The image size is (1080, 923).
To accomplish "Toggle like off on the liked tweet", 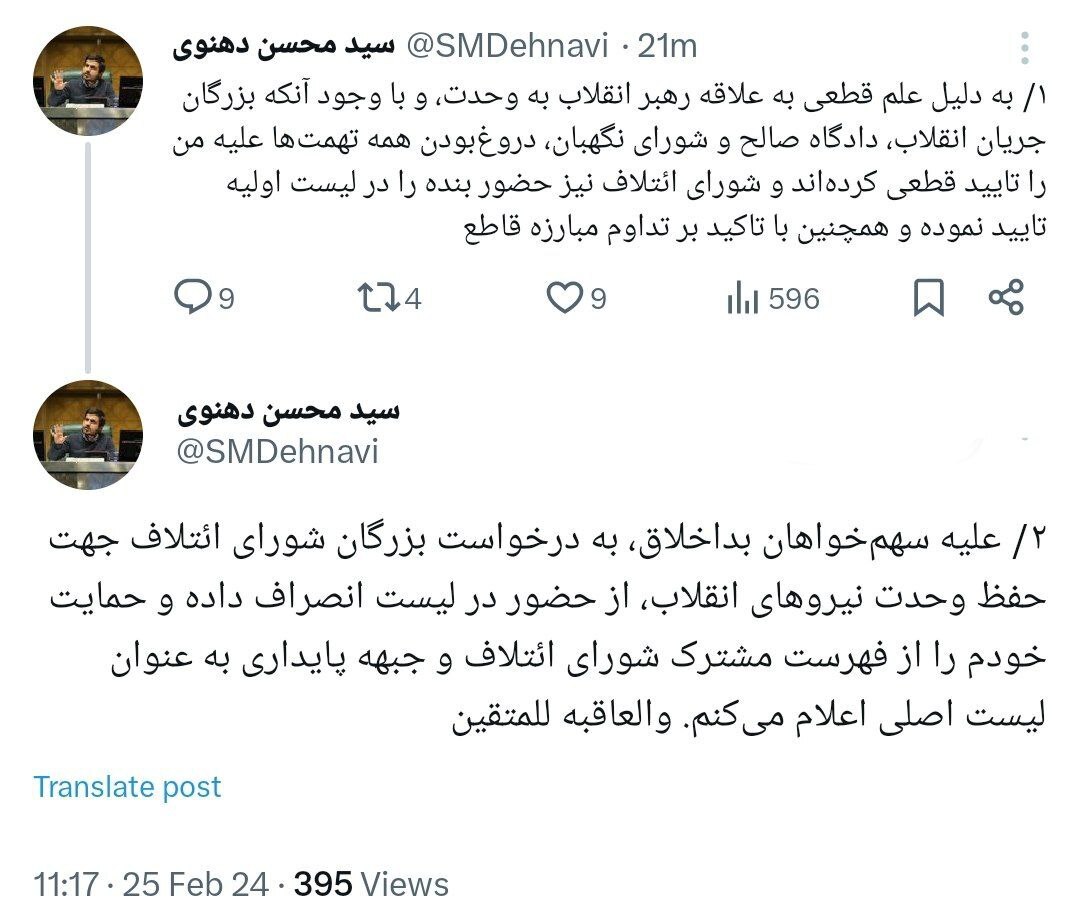I will coord(565,296).
